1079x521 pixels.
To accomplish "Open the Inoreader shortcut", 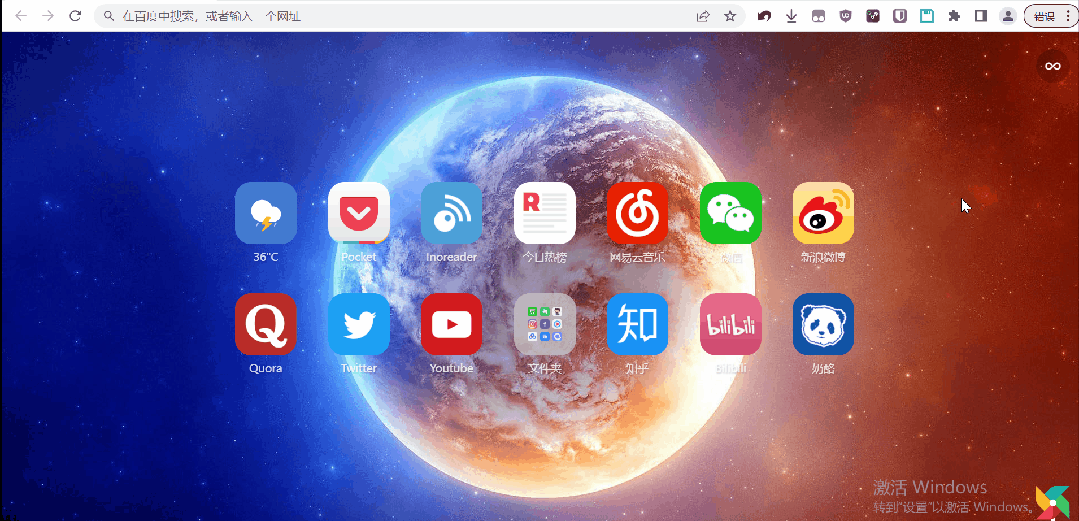I will [x=451, y=213].
